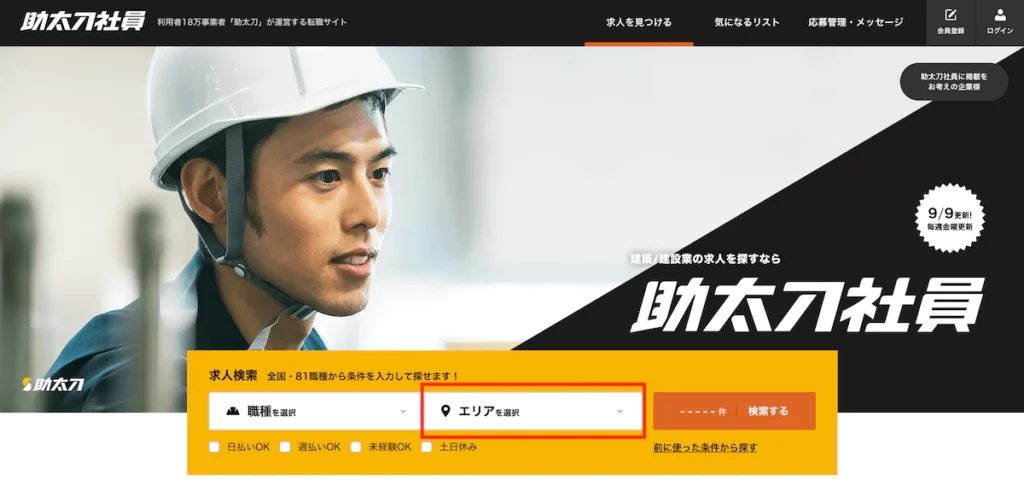Go to 応募管理・メッセージ
Viewport: 1024px width, 486px height.
(x=856, y=22)
